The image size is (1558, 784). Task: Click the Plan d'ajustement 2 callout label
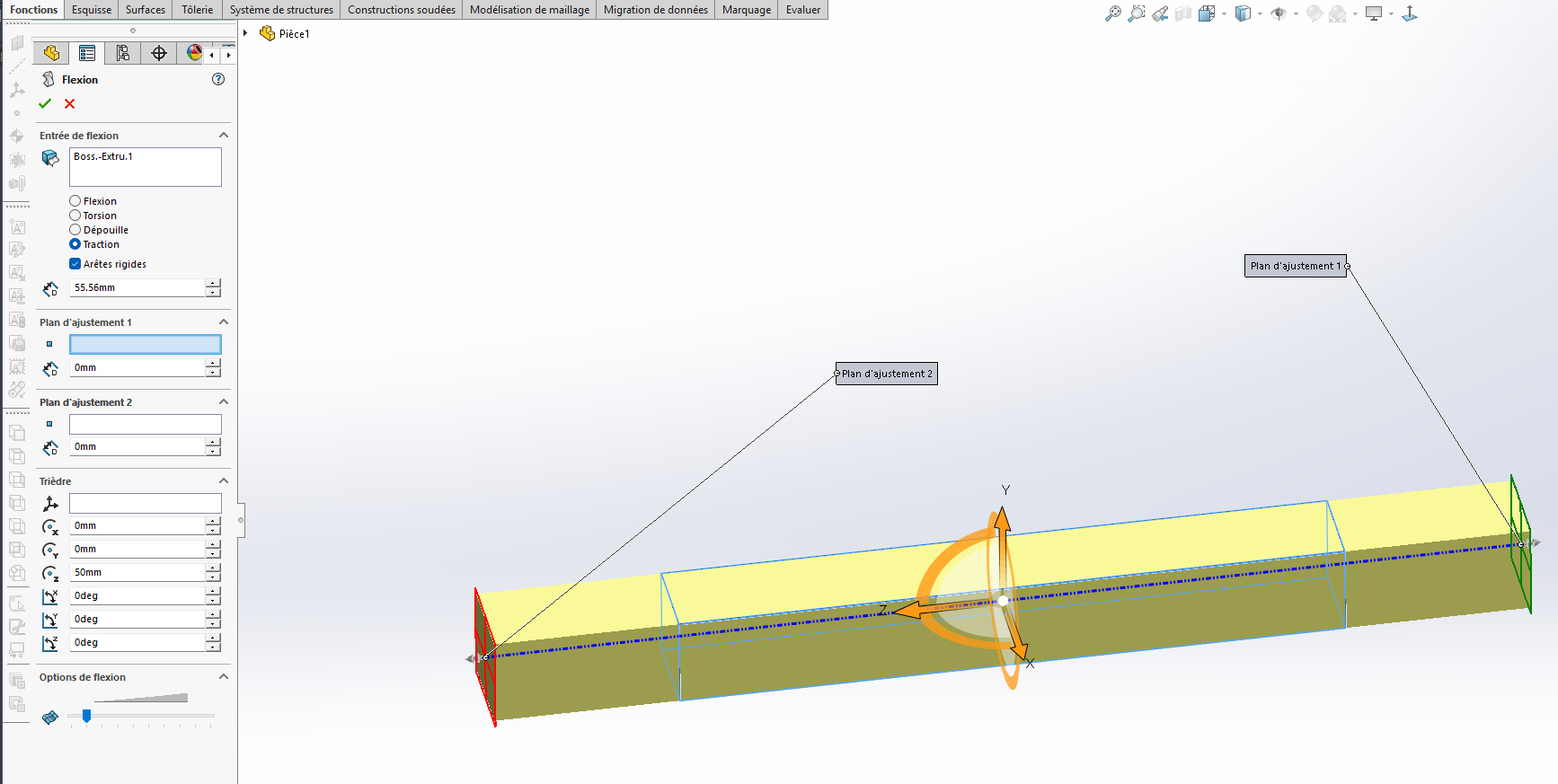click(x=887, y=374)
